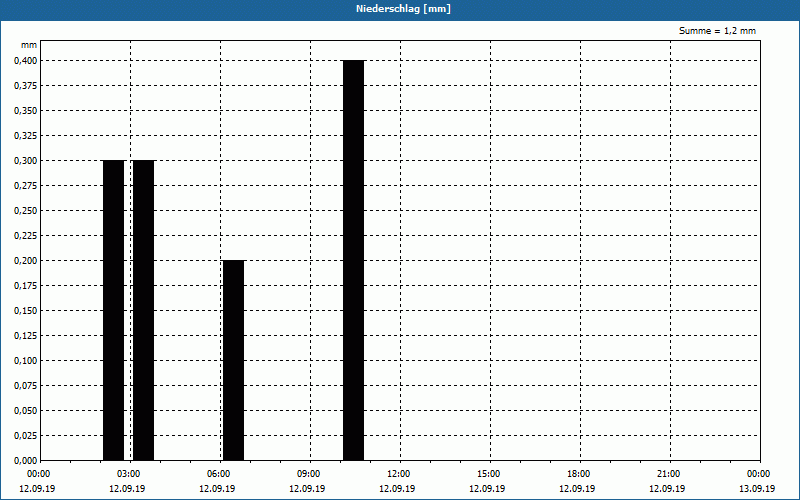800x500 pixels.
Task: Click the 0,150 y-axis label
Action: (x=26, y=311)
